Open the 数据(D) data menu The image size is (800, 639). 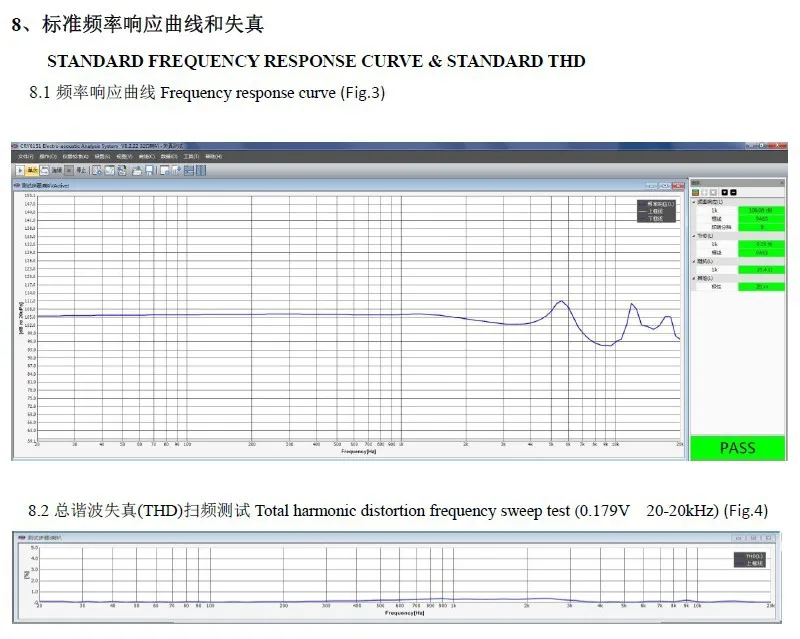pos(169,157)
